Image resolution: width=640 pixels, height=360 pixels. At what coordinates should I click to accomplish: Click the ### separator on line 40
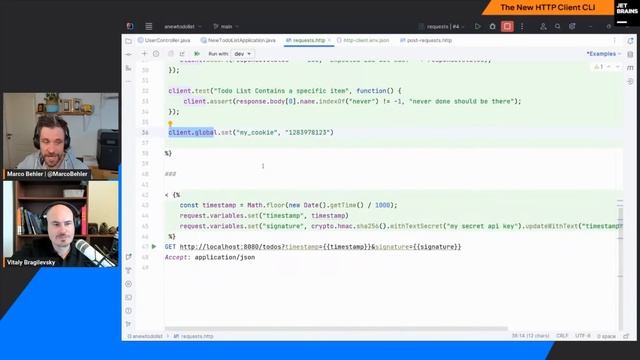pos(170,174)
